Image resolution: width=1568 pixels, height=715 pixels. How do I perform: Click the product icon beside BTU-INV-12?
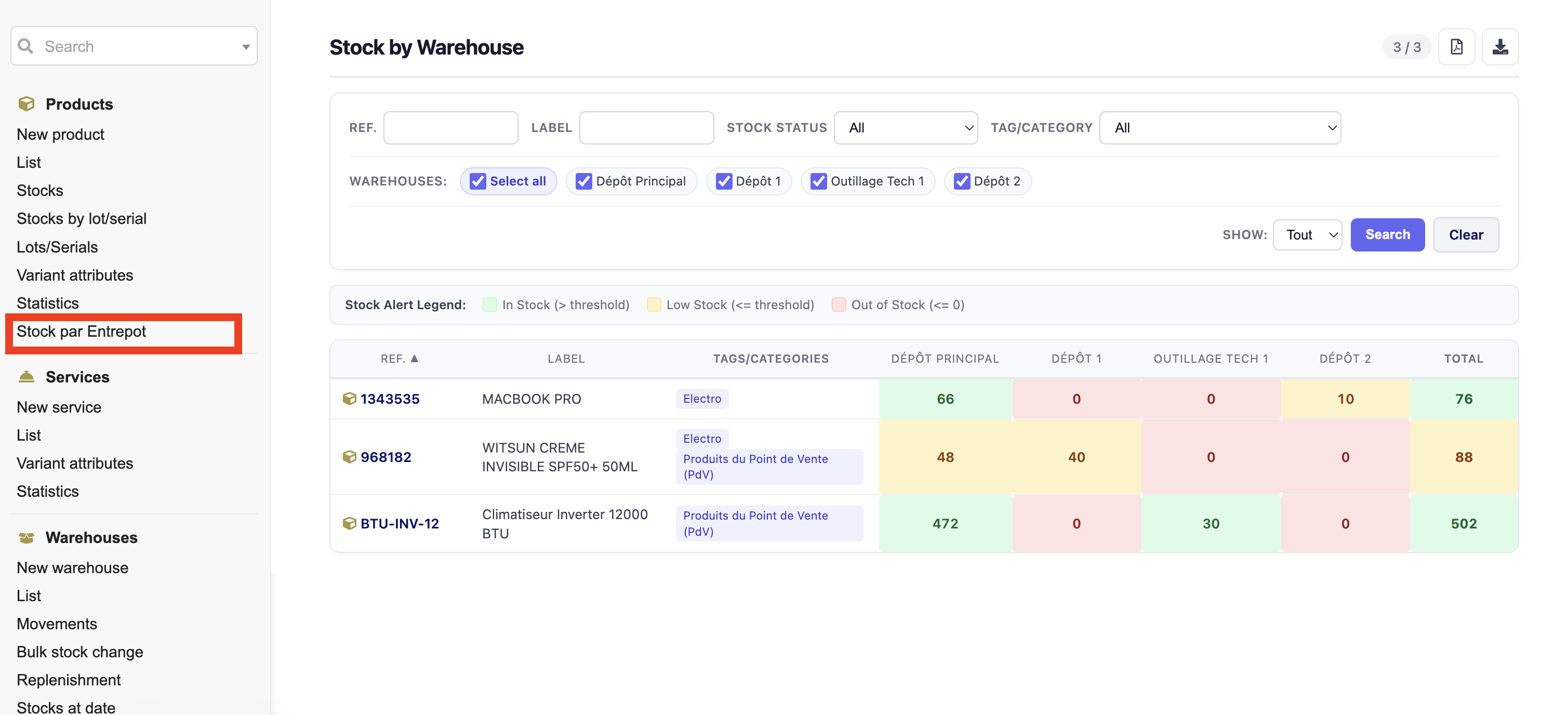click(349, 524)
